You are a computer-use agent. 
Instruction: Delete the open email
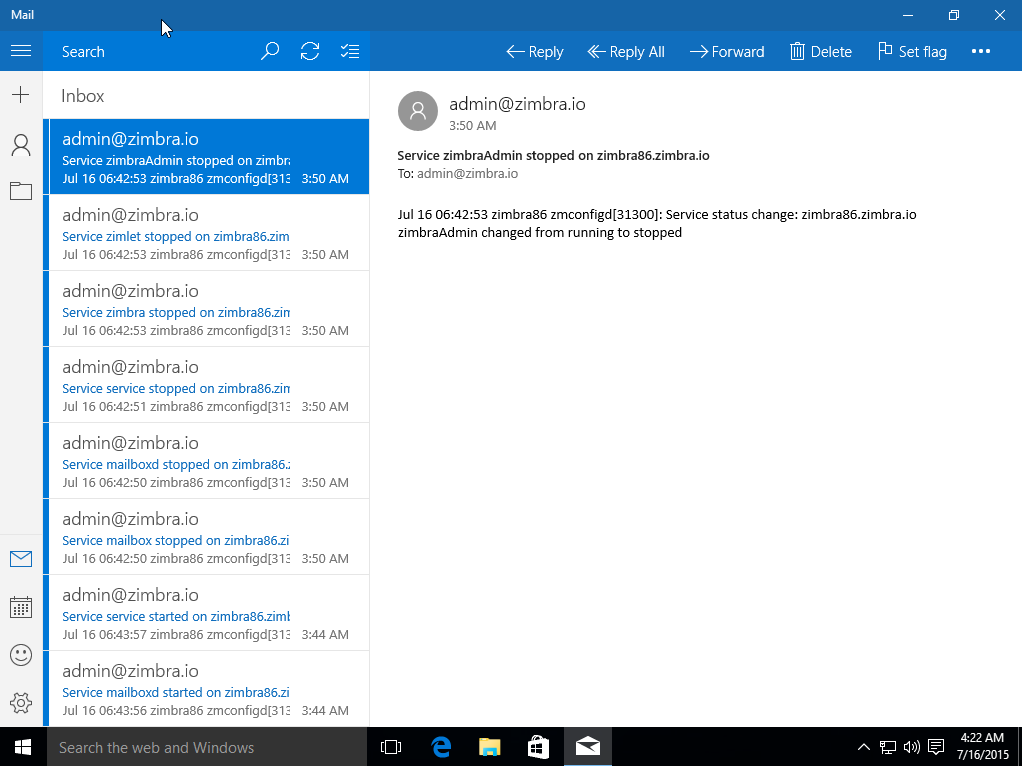tap(820, 52)
